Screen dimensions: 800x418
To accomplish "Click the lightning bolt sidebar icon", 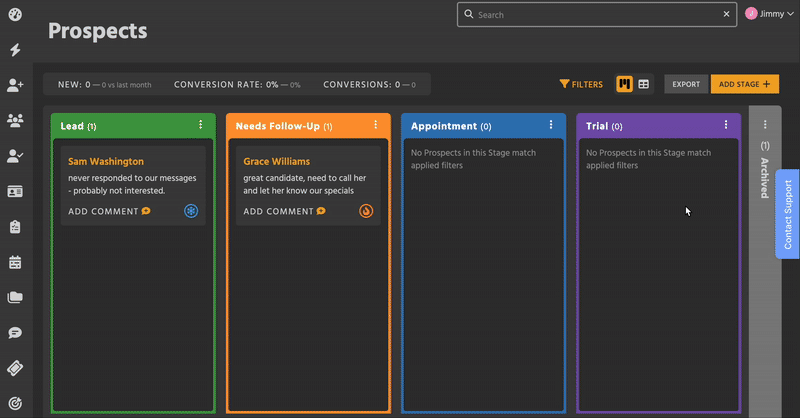I will [x=15, y=50].
